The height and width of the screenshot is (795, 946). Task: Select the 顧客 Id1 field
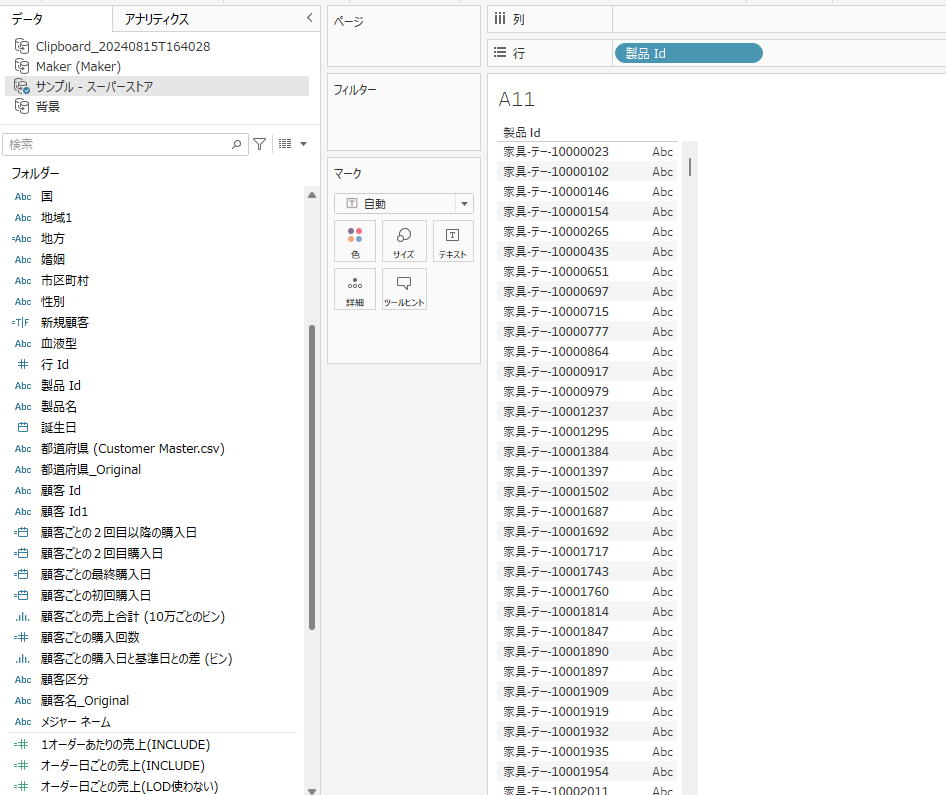click(64, 512)
